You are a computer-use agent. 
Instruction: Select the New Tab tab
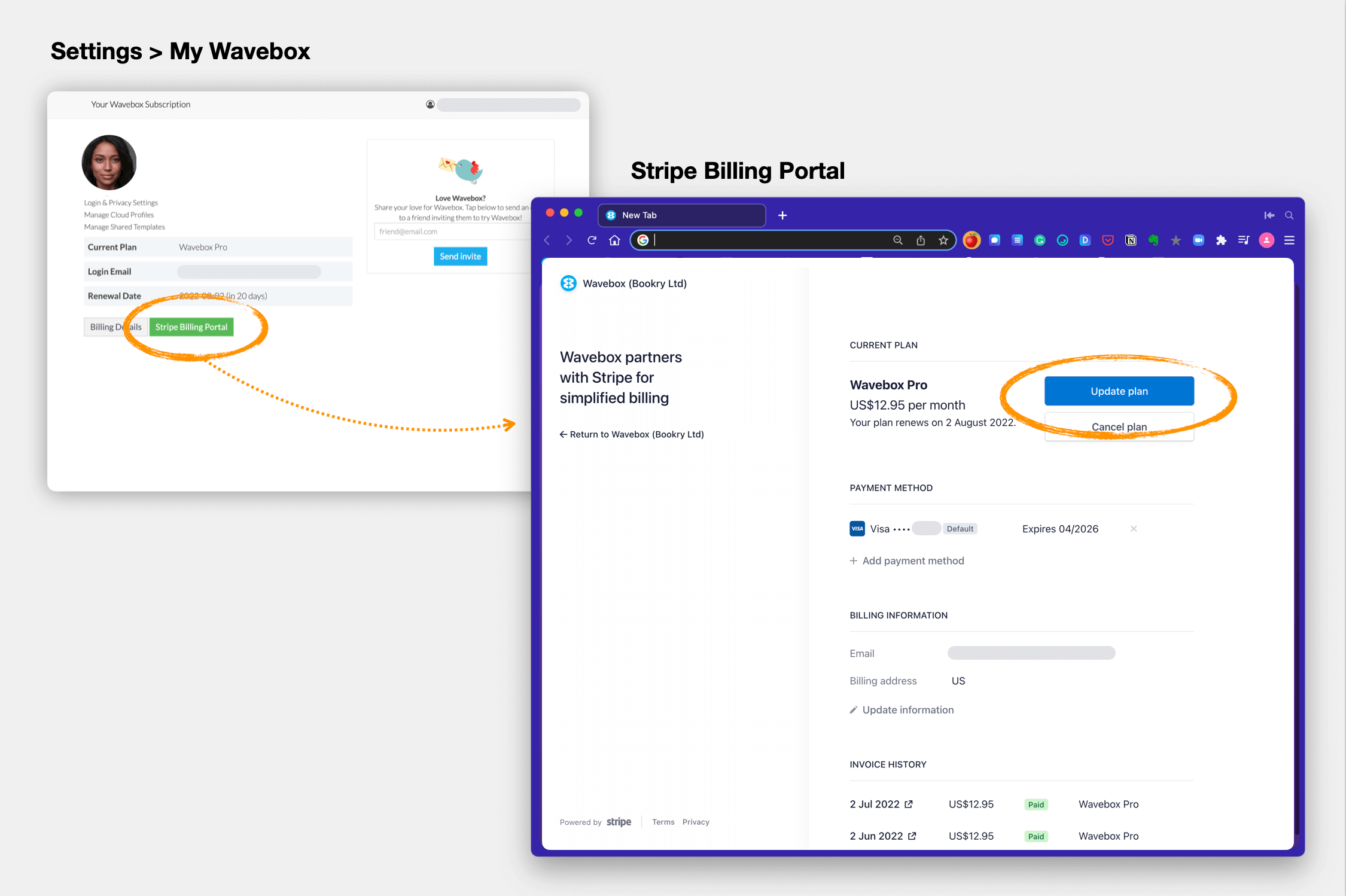[x=682, y=215]
